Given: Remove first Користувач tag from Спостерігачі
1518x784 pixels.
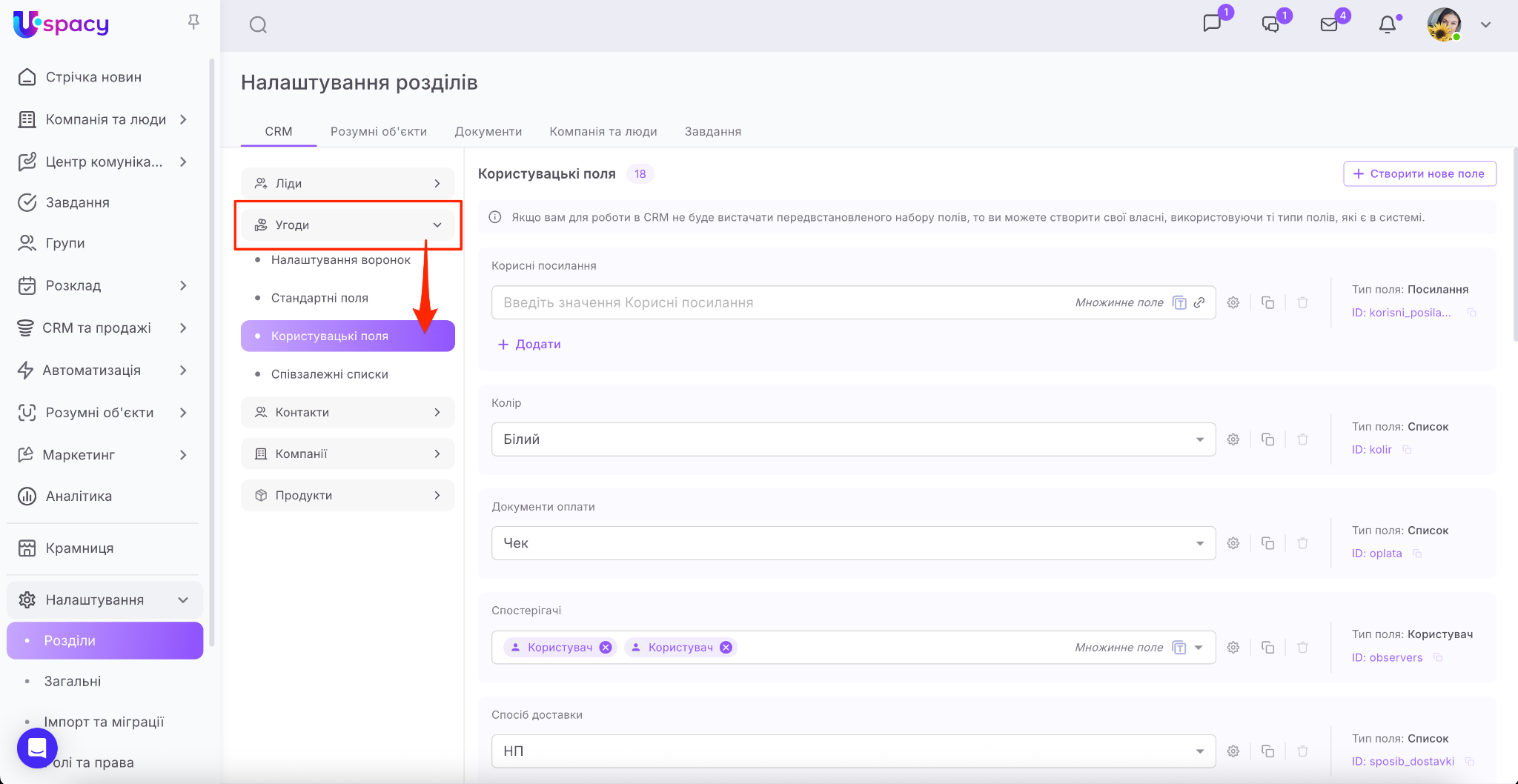Looking at the screenshot, I should tap(606, 648).
